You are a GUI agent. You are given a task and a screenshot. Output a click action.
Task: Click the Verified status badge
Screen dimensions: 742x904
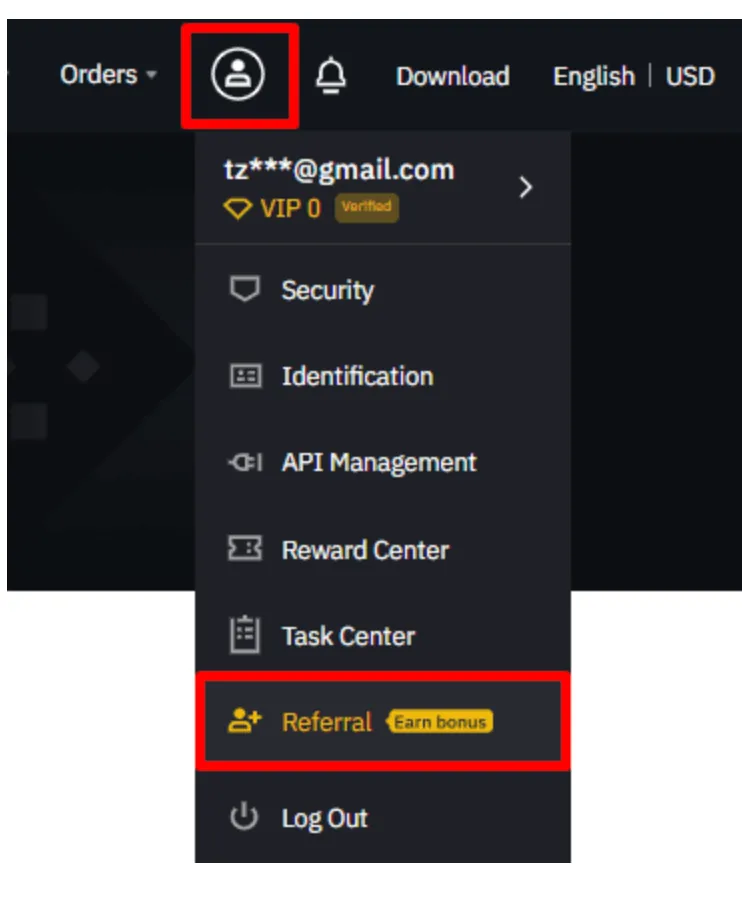[367, 208]
